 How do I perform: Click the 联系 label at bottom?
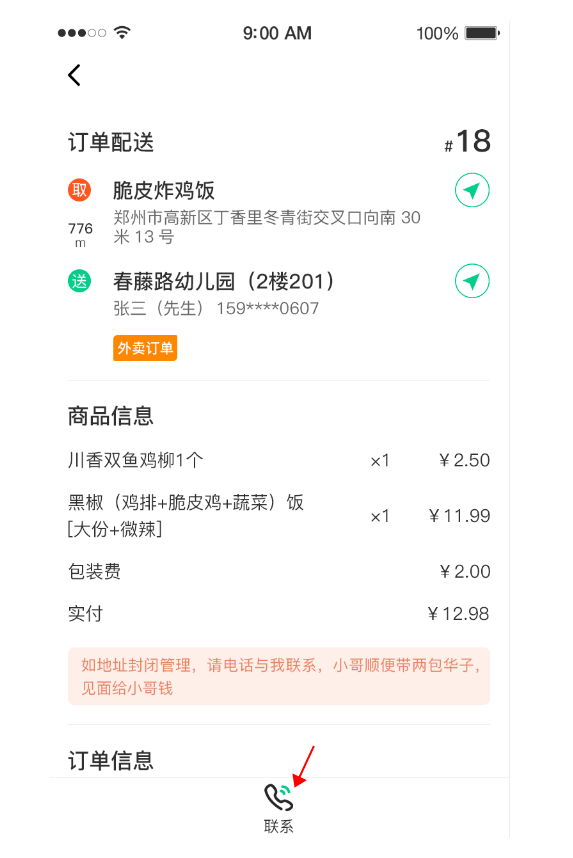[279, 826]
